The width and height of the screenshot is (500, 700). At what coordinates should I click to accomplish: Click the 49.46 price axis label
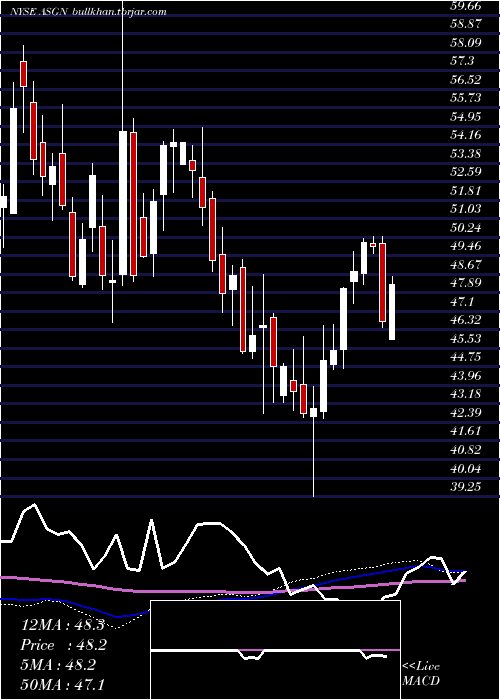click(465, 246)
